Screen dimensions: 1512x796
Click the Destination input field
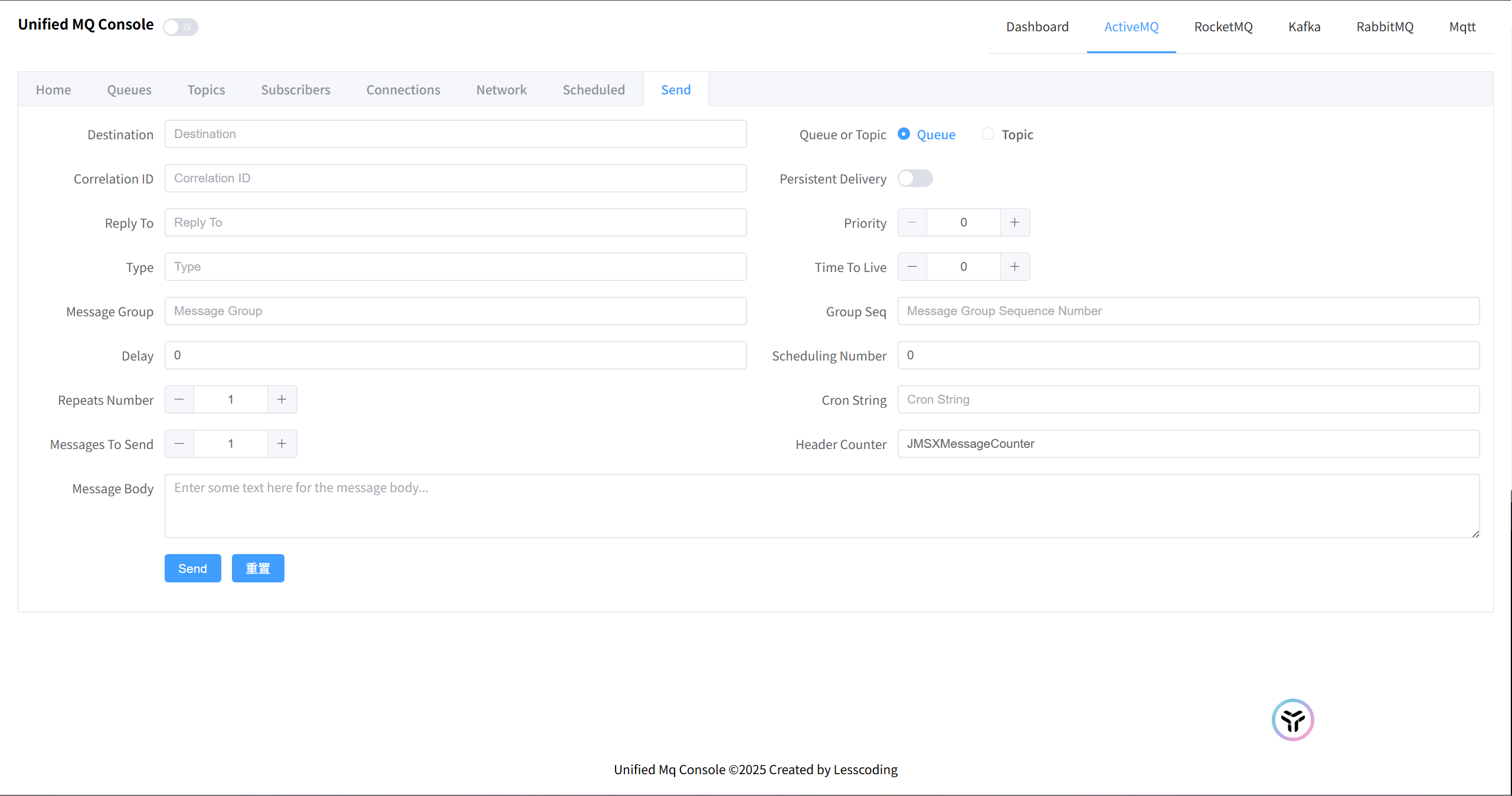456,134
